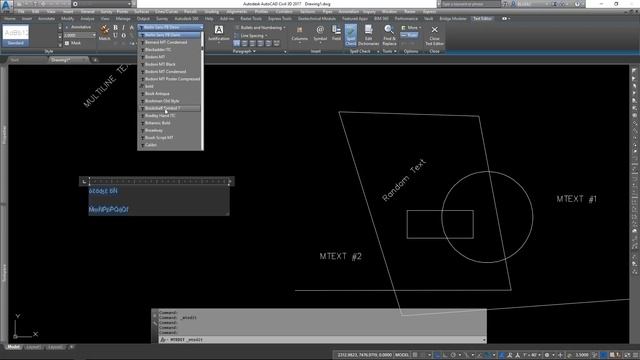
Task: Open the workspace selector dropdown
Action: pyautogui.click(x=102, y=4)
